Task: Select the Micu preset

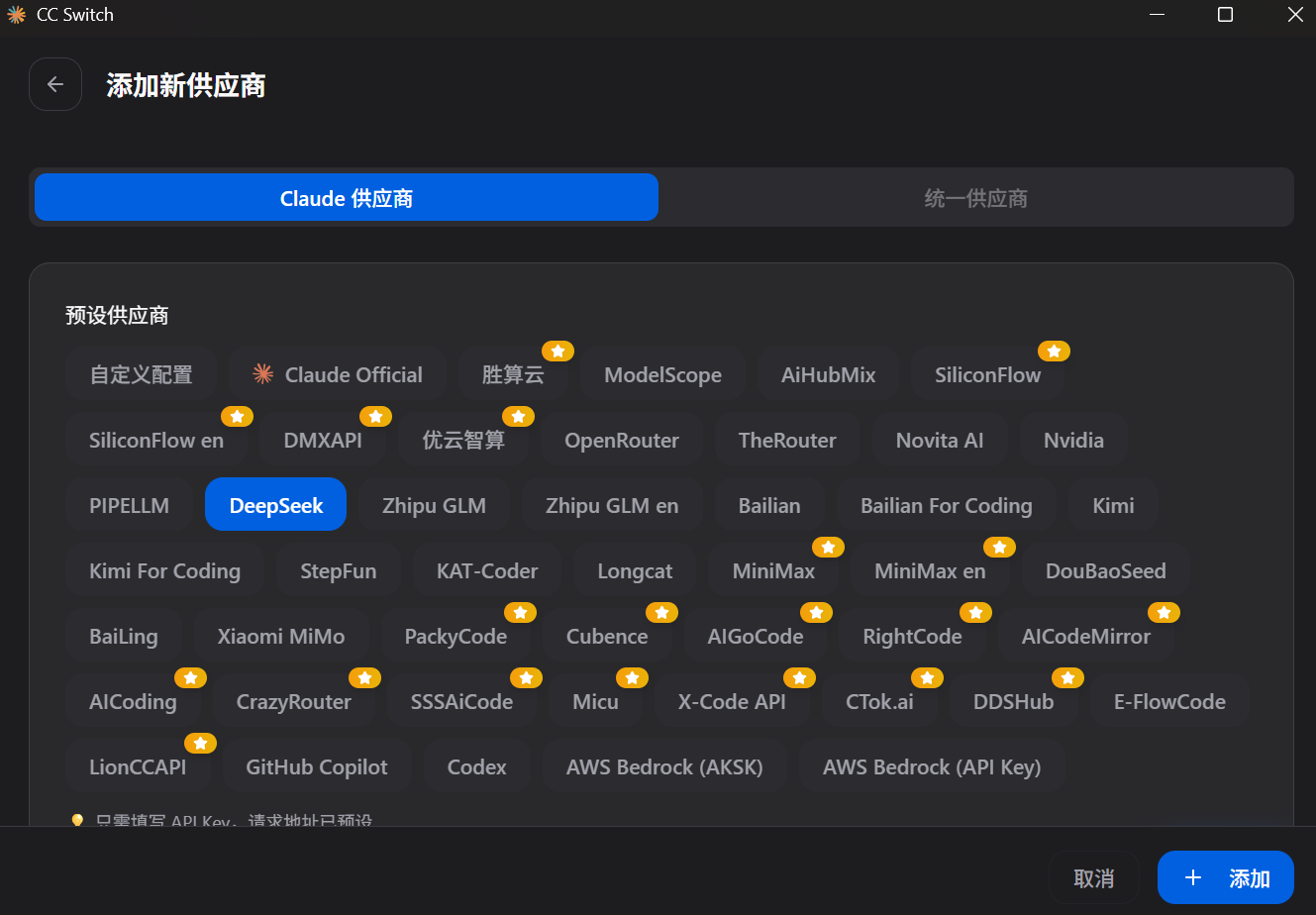Action: click(595, 701)
